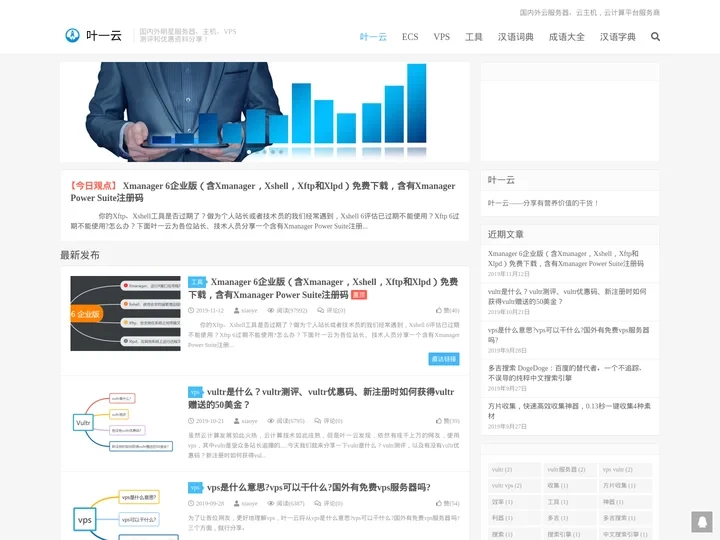
Task: Click the blue 工具 category badge
Action: (197, 282)
